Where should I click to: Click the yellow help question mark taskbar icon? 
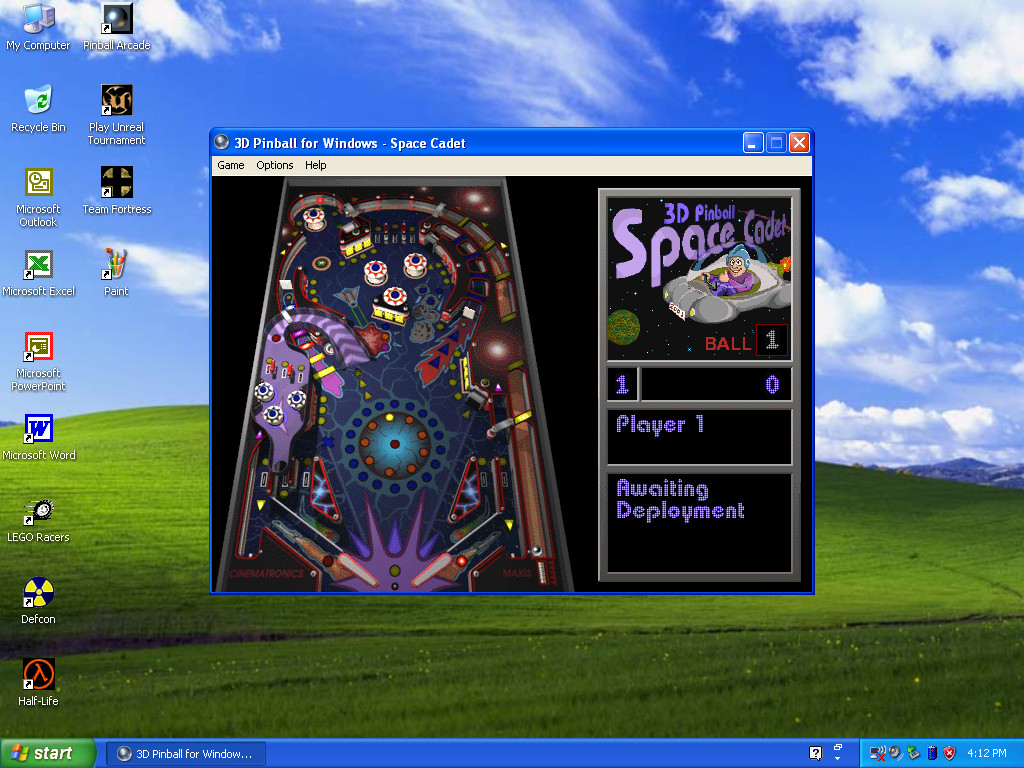815,753
